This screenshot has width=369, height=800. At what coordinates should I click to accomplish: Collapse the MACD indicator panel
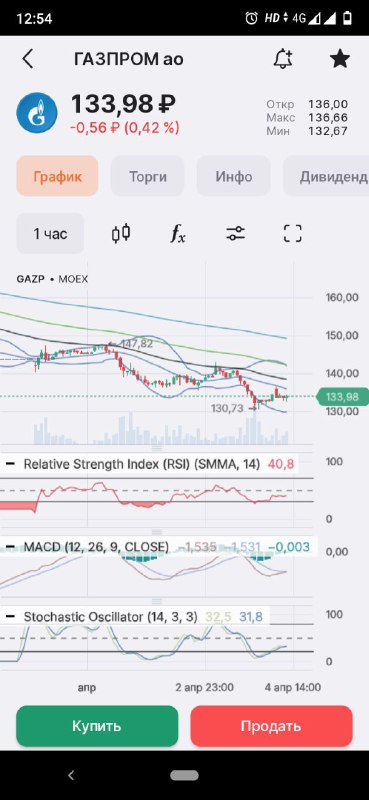(x=10, y=547)
